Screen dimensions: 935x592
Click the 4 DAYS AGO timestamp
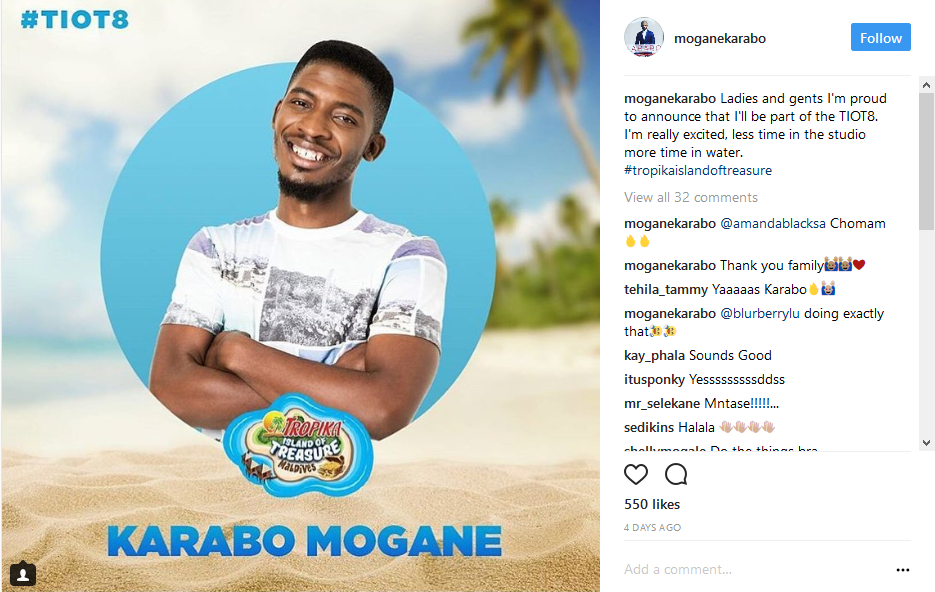[652, 528]
